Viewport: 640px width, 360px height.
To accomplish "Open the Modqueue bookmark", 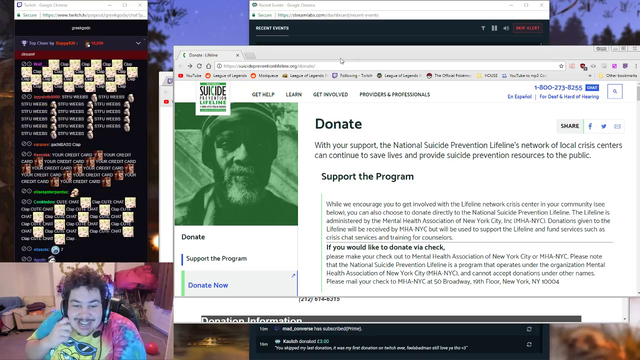I will pos(264,76).
